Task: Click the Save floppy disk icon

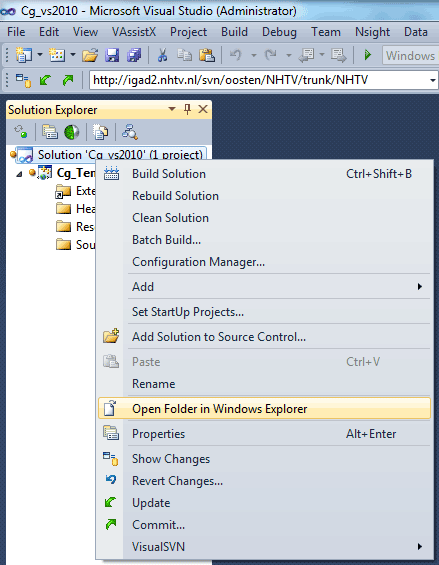Action: 112,55
